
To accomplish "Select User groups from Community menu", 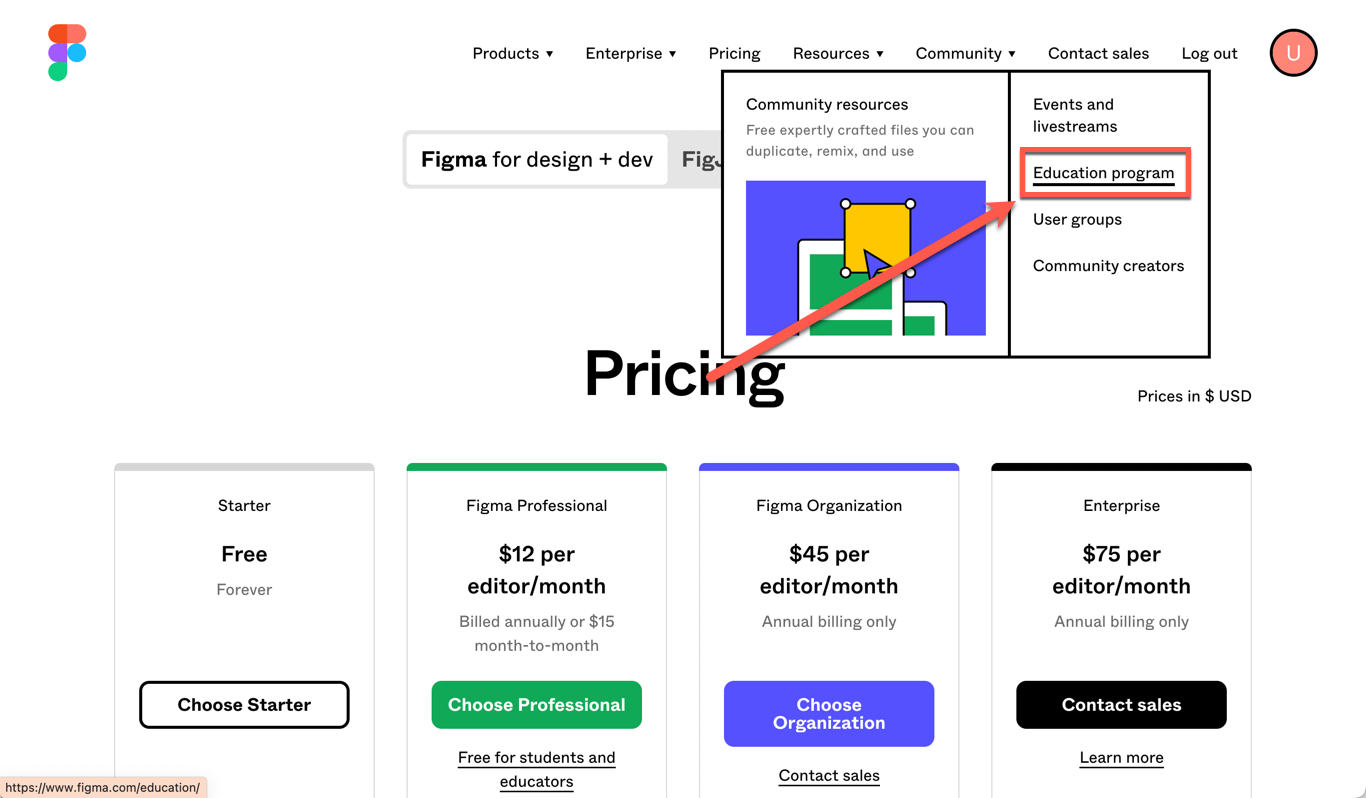I will [1077, 219].
